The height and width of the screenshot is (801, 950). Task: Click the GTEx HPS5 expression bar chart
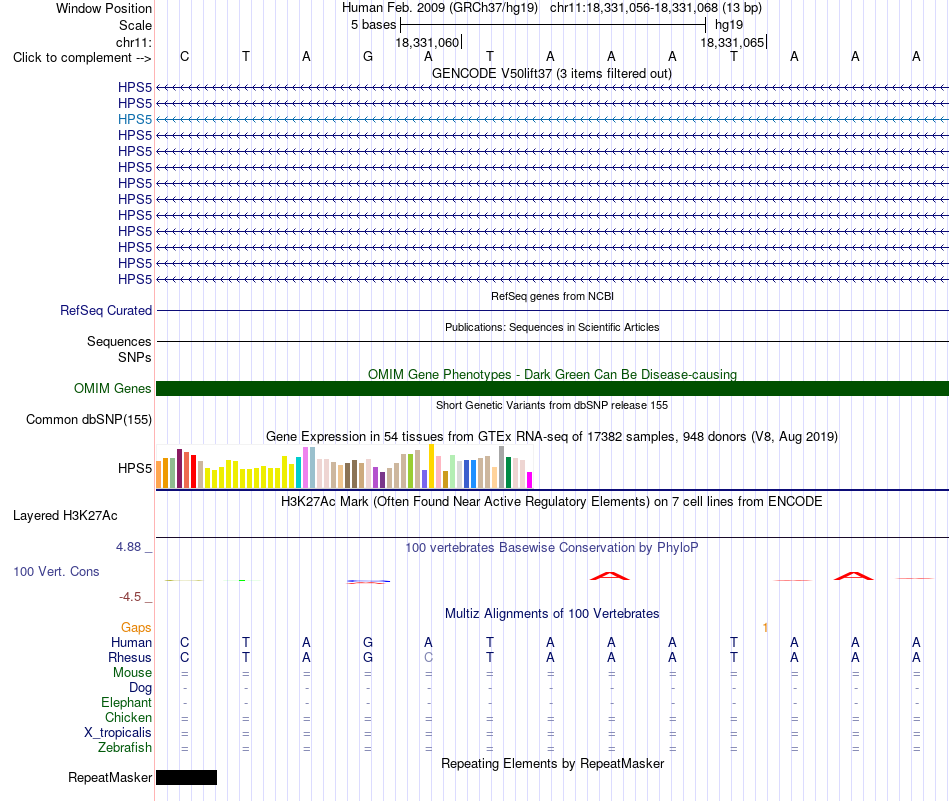pos(344,467)
